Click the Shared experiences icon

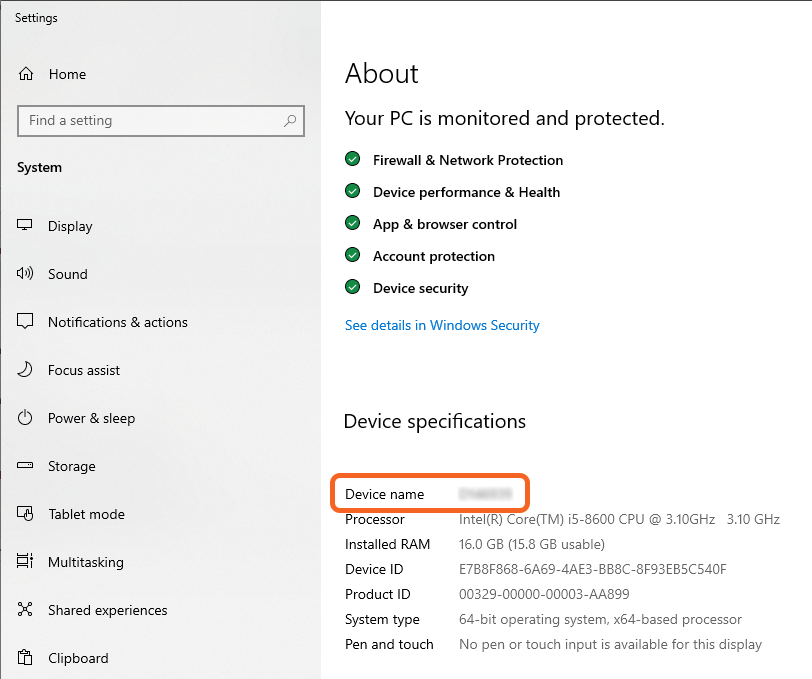pyautogui.click(x=26, y=610)
